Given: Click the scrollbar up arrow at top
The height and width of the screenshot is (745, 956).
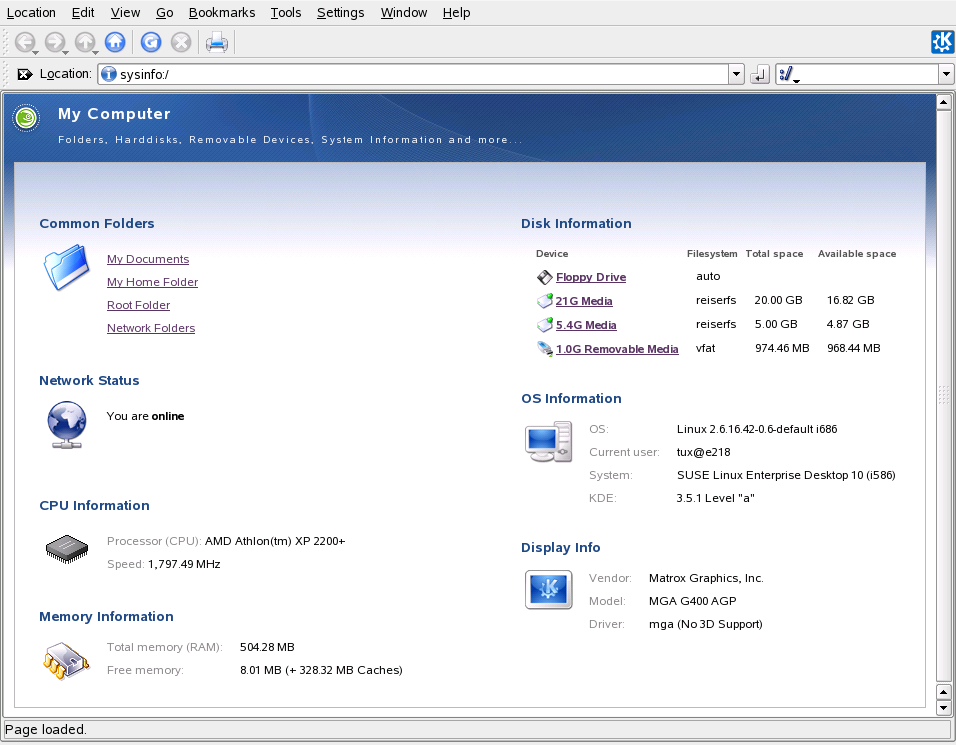Looking at the screenshot, I should coord(942,102).
